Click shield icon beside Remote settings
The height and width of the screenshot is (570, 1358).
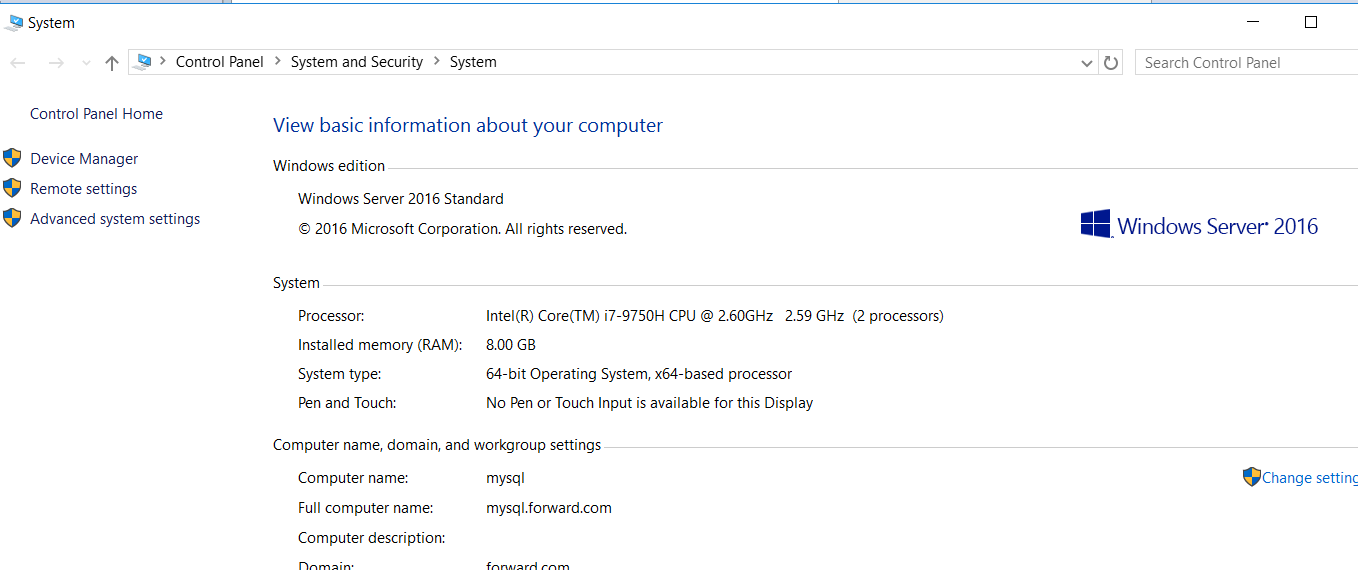[x=12, y=188]
